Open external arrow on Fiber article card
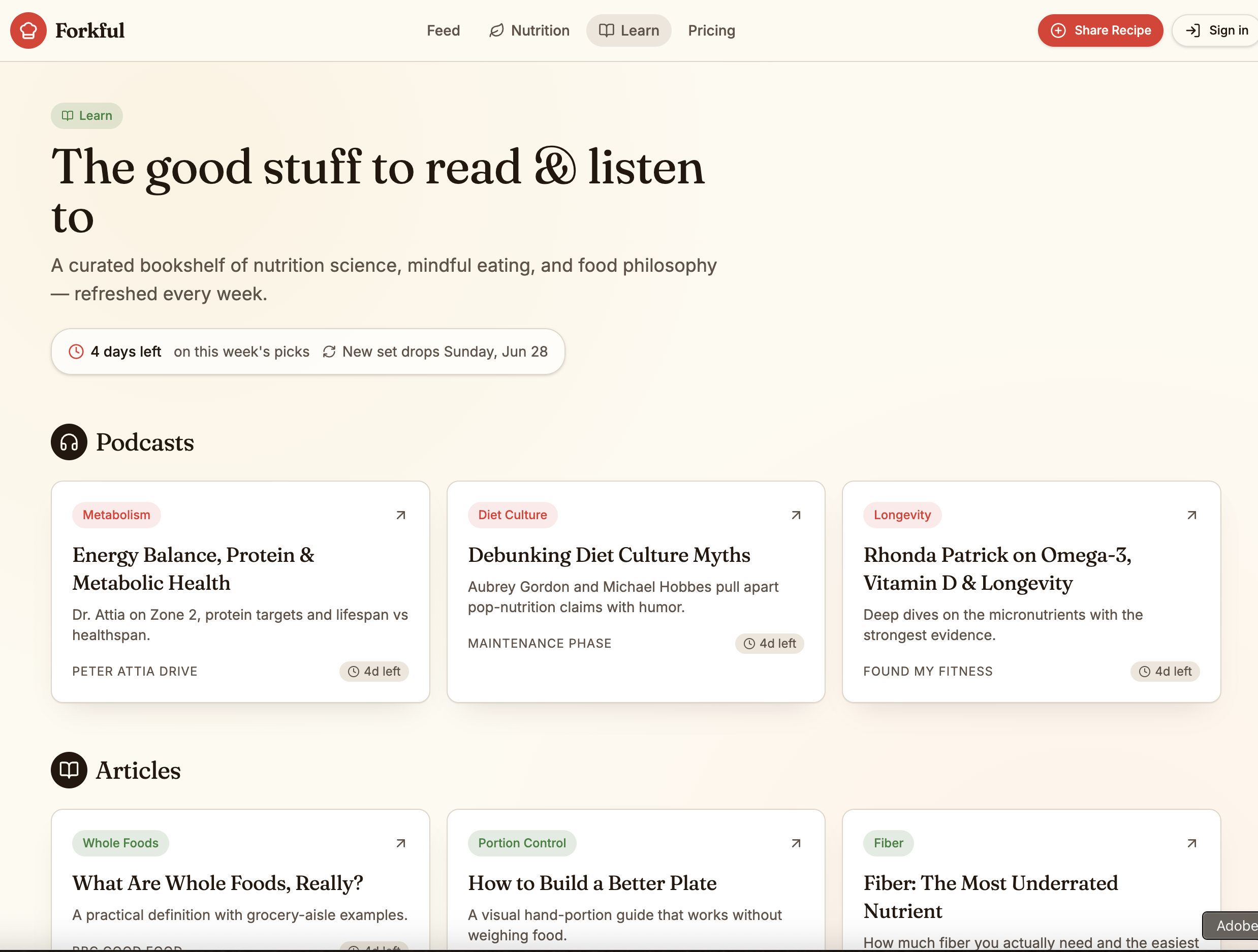The width and height of the screenshot is (1258, 952). point(1191,843)
